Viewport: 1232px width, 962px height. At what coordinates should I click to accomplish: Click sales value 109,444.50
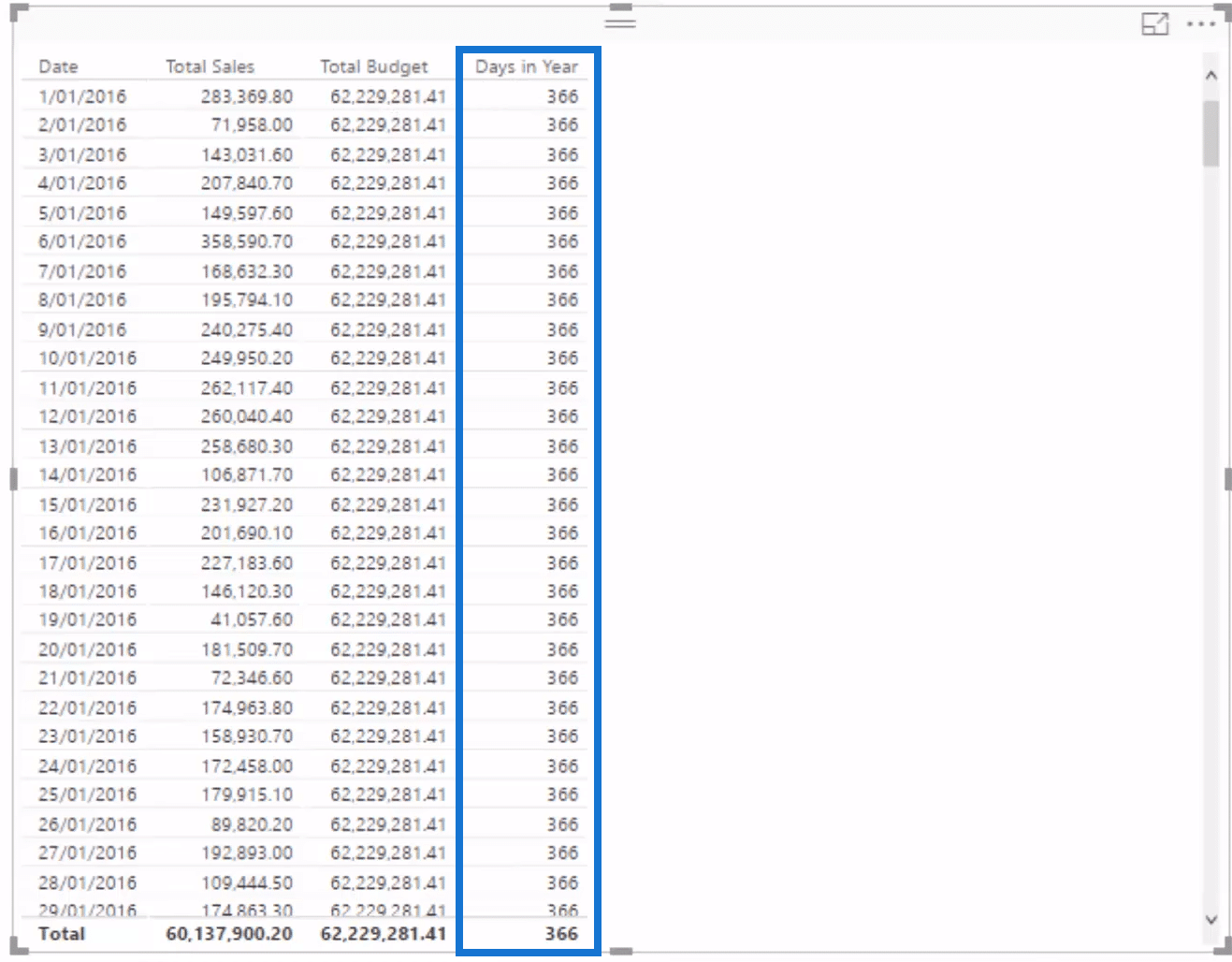click(246, 882)
